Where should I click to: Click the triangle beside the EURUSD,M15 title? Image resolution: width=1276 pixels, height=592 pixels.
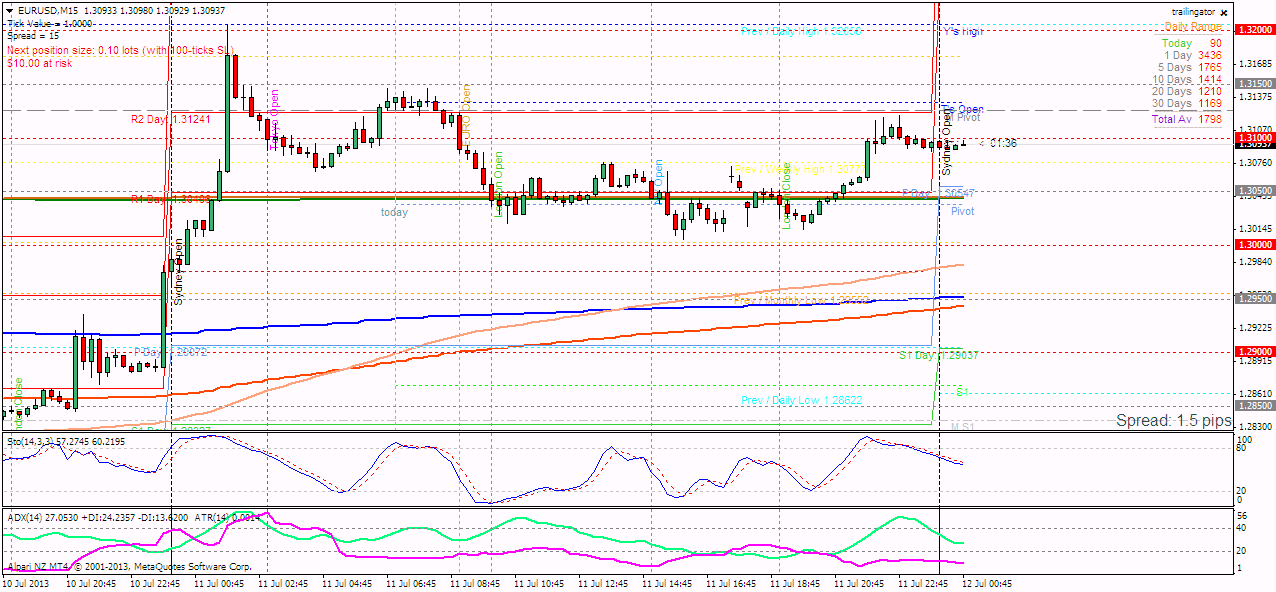(10, 9)
